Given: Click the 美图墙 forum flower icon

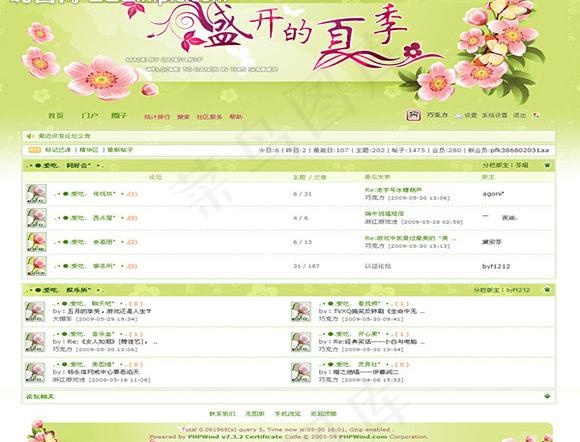Looking at the screenshot, I should coord(35,372).
